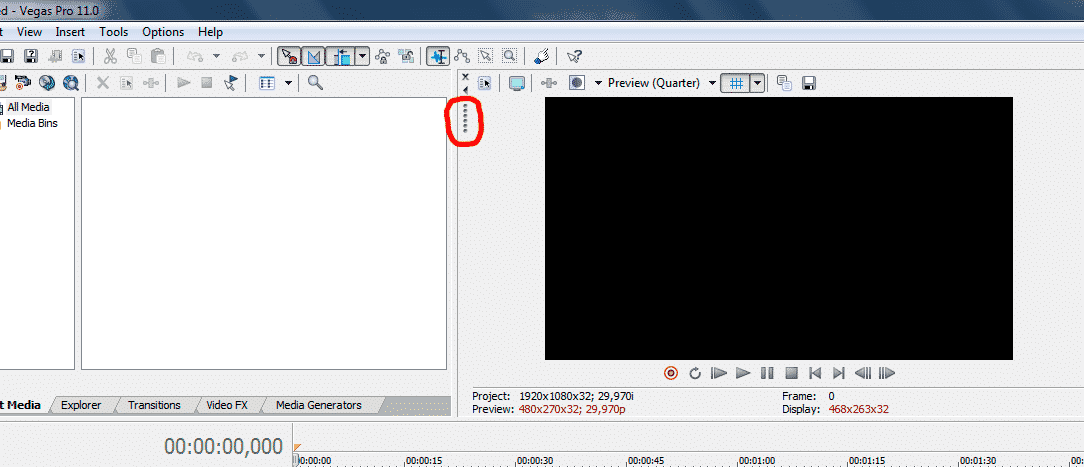Image resolution: width=1084 pixels, height=467 pixels.
Task: Select the Envelope edit tool icon
Action: pyautogui.click(x=461, y=57)
